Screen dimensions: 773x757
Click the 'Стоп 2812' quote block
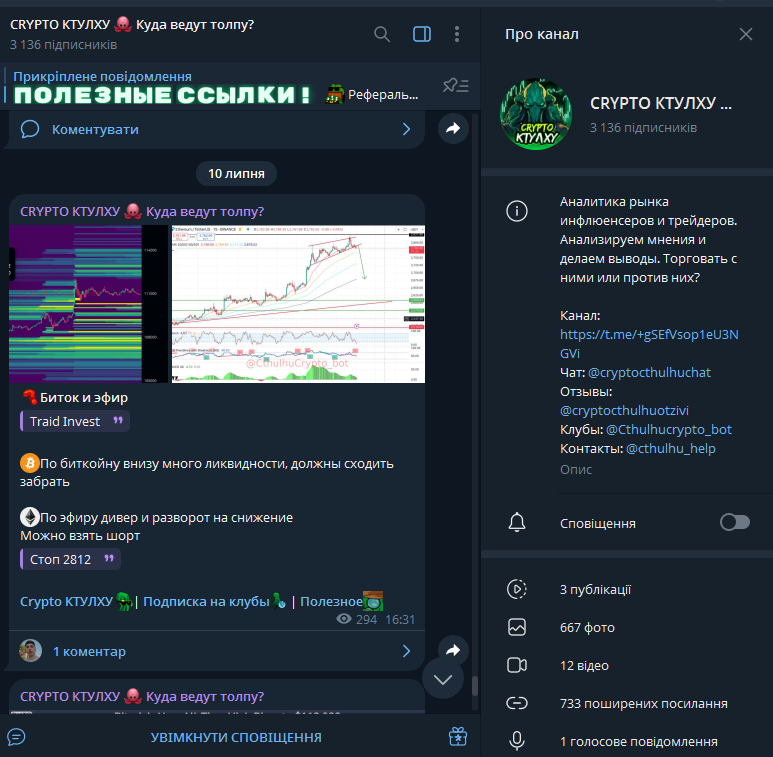tap(70, 559)
